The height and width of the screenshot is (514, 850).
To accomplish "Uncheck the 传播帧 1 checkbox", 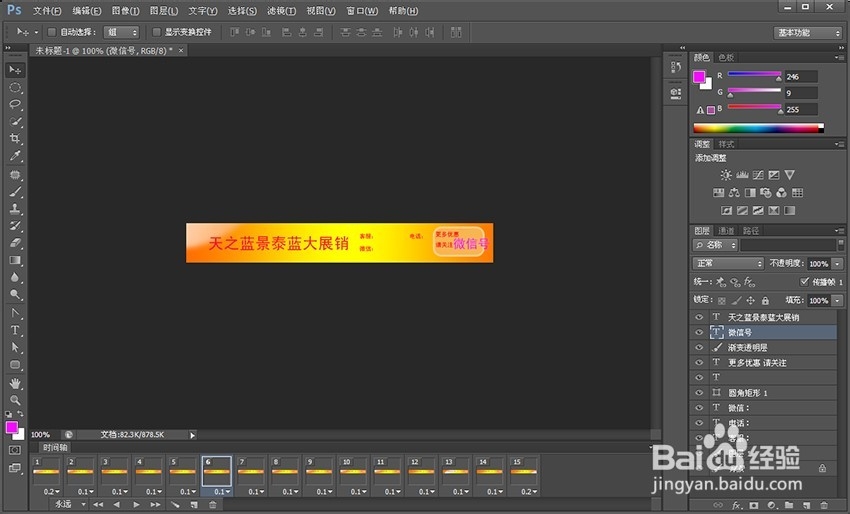I will click(804, 281).
